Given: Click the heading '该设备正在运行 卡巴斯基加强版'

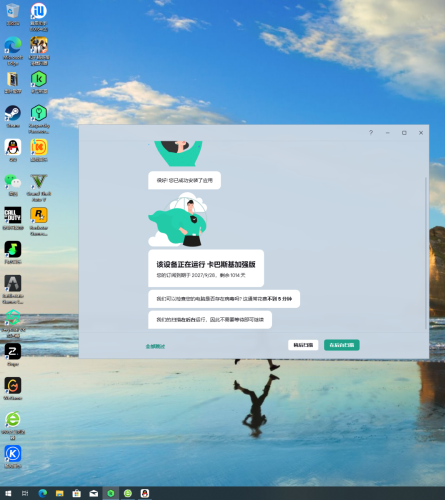Looking at the screenshot, I should point(206,264).
